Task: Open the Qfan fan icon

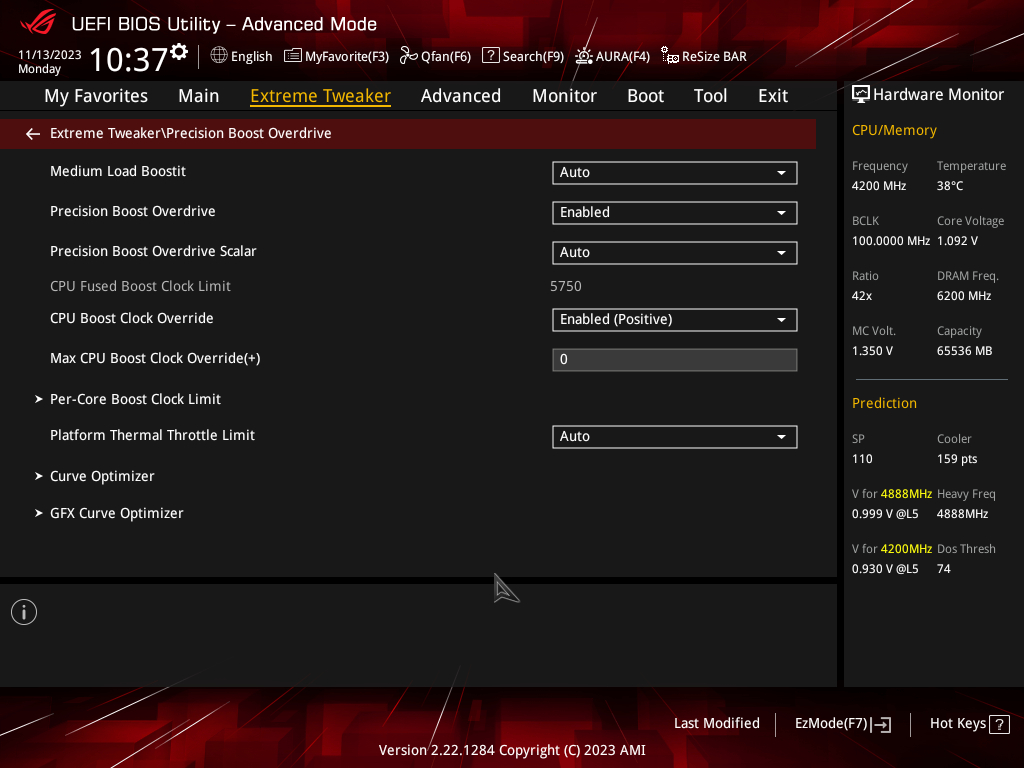Action: pyautogui.click(x=408, y=56)
